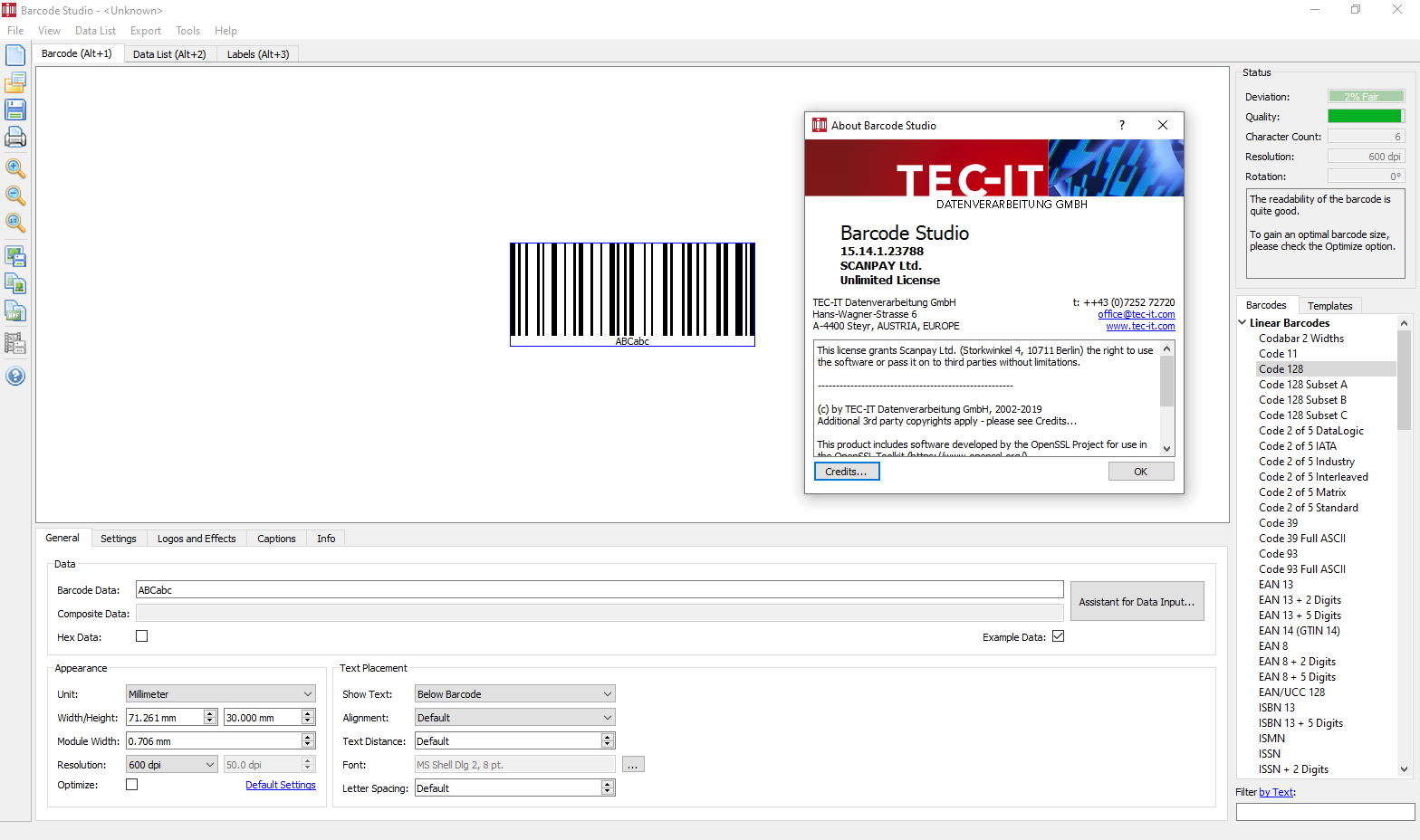The width and height of the screenshot is (1420, 840).
Task: Click the Barcode Studio title bar icon
Action: [x=9, y=10]
